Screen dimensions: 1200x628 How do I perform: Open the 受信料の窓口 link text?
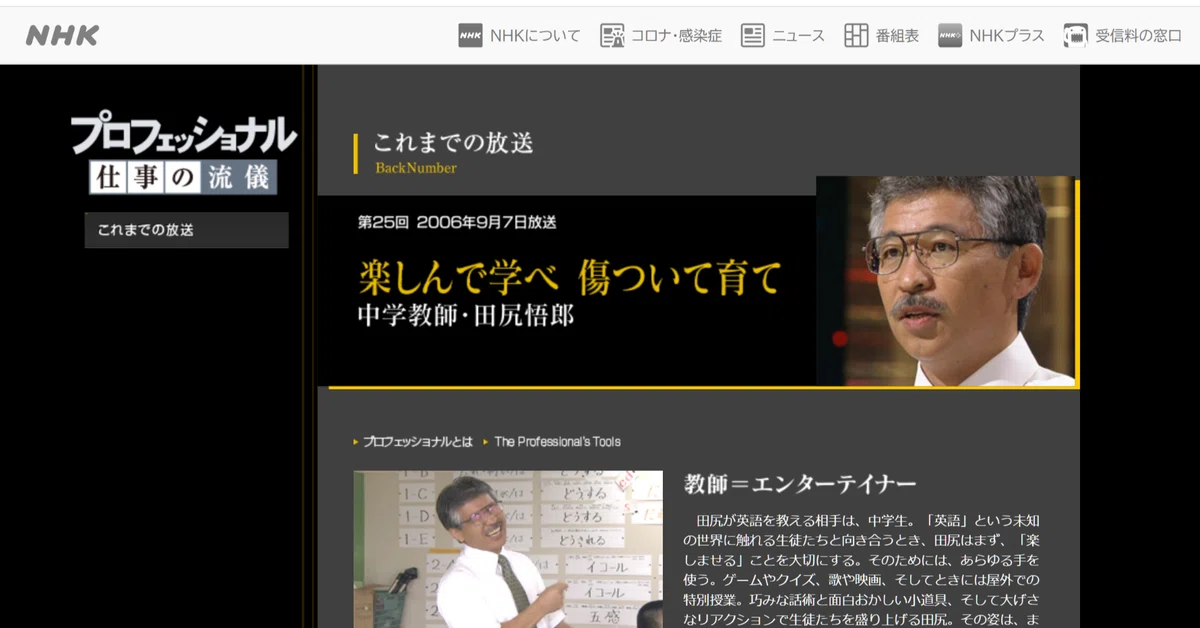[x=1138, y=36]
